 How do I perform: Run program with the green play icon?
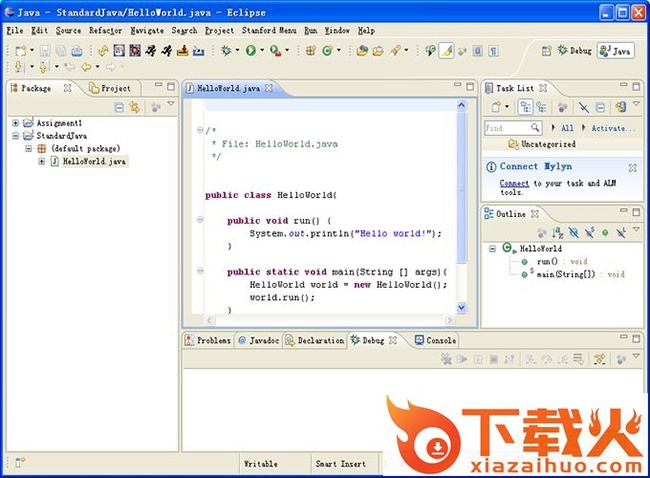click(x=250, y=51)
